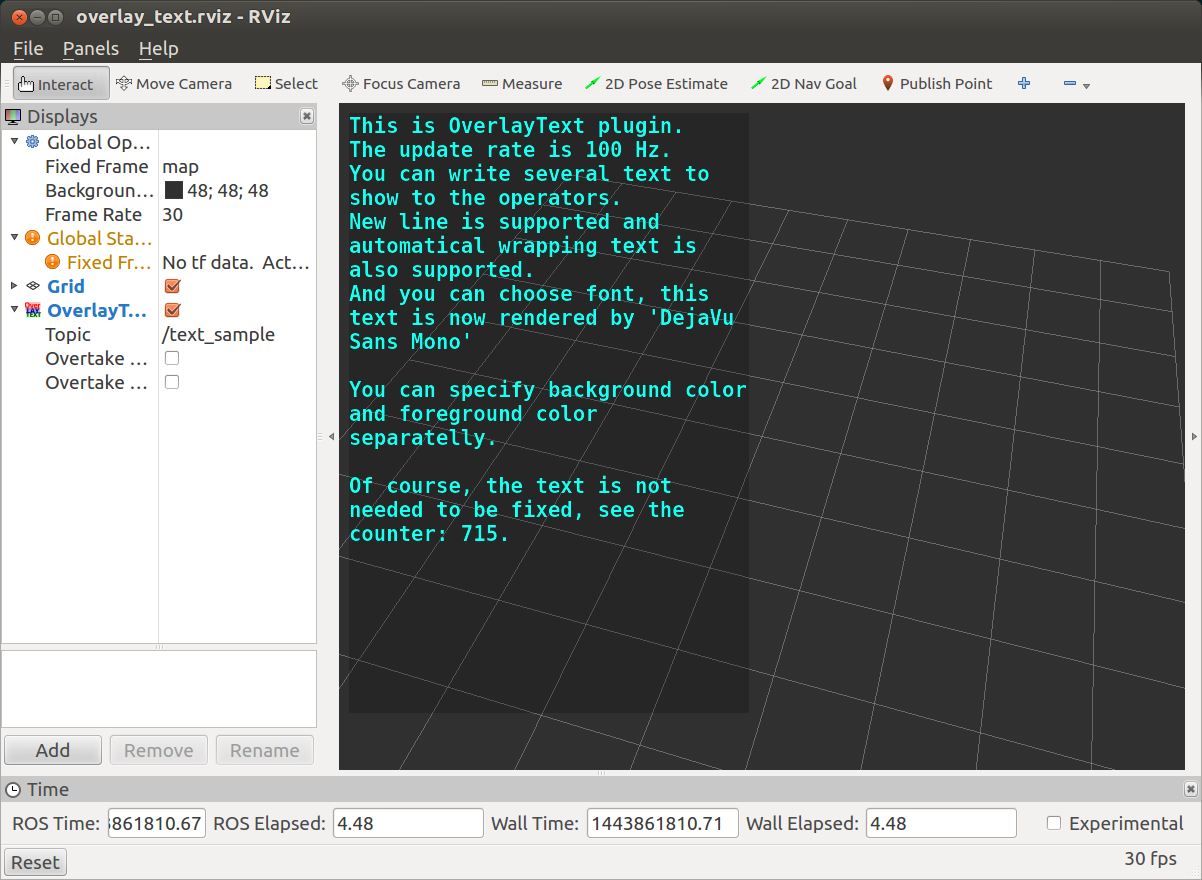
Task: Click the minus remove-tool icon
Action: (x=1070, y=84)
